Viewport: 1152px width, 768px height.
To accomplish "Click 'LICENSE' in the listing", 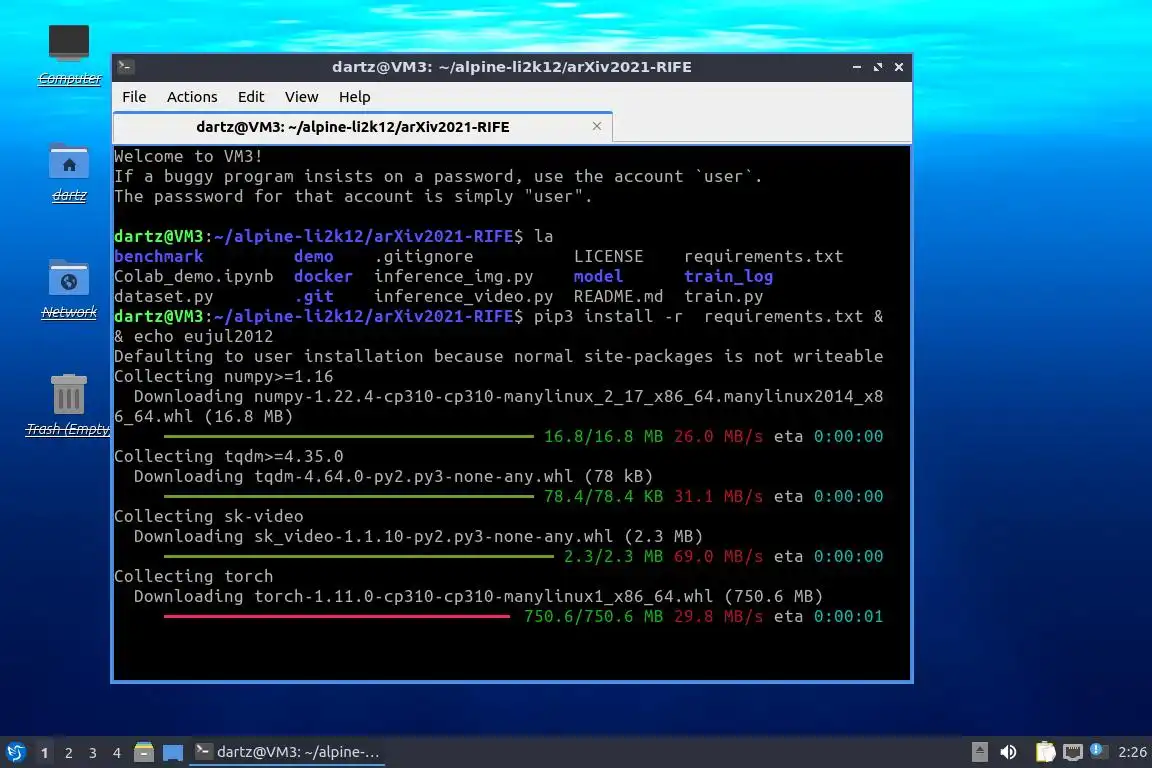I will coord(608,256).
